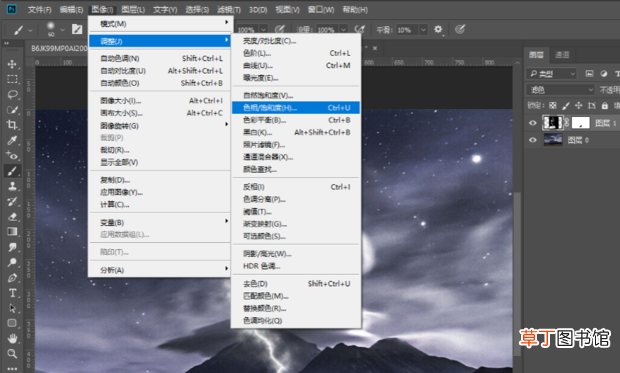The width and height of the screenshot is (620, 373).
Task: Select the Gradient tool
Action: click(x=12, y=232)
